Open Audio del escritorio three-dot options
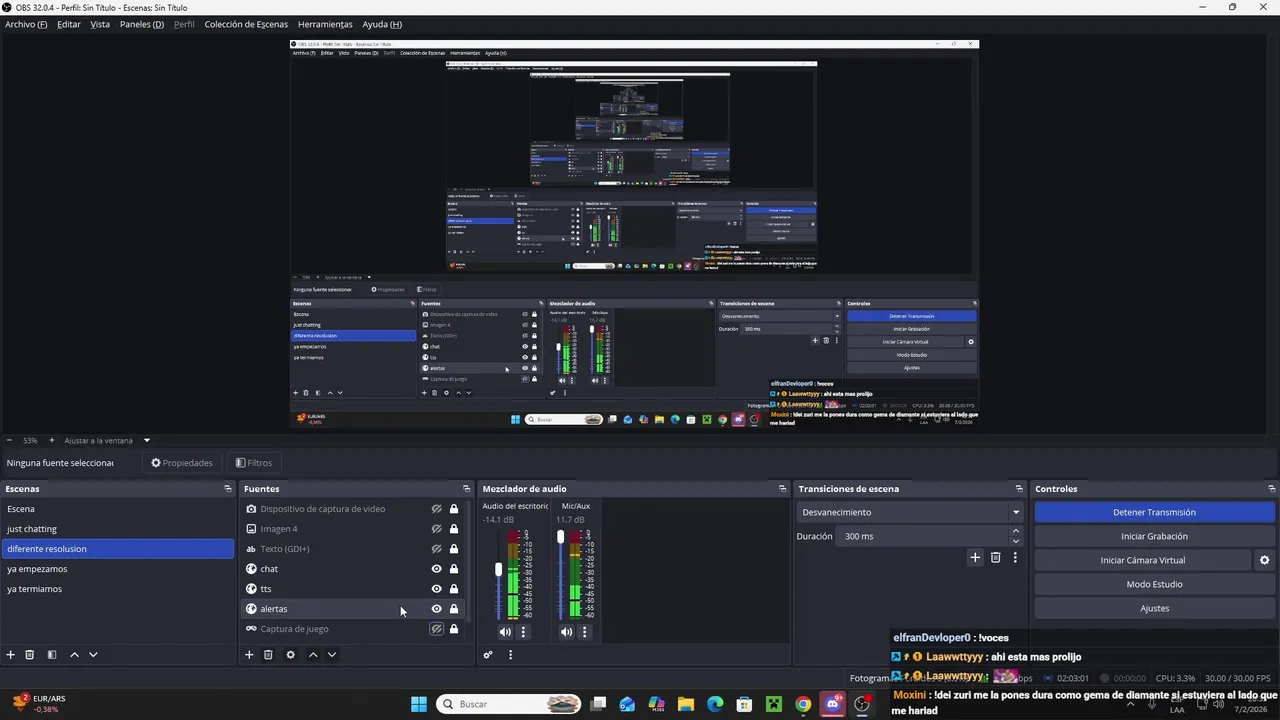 point(523,632)
